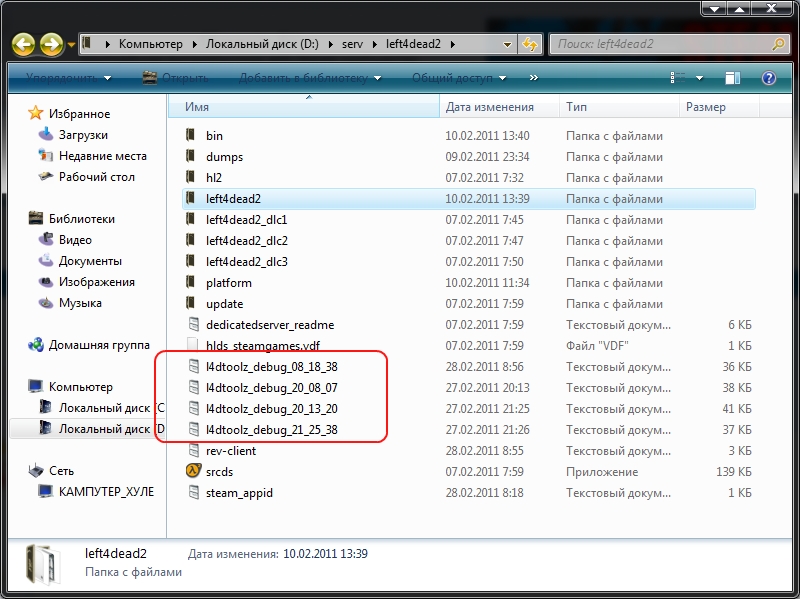Open the Упорядочить menu
800x600 pixels.
click(68, 78)
